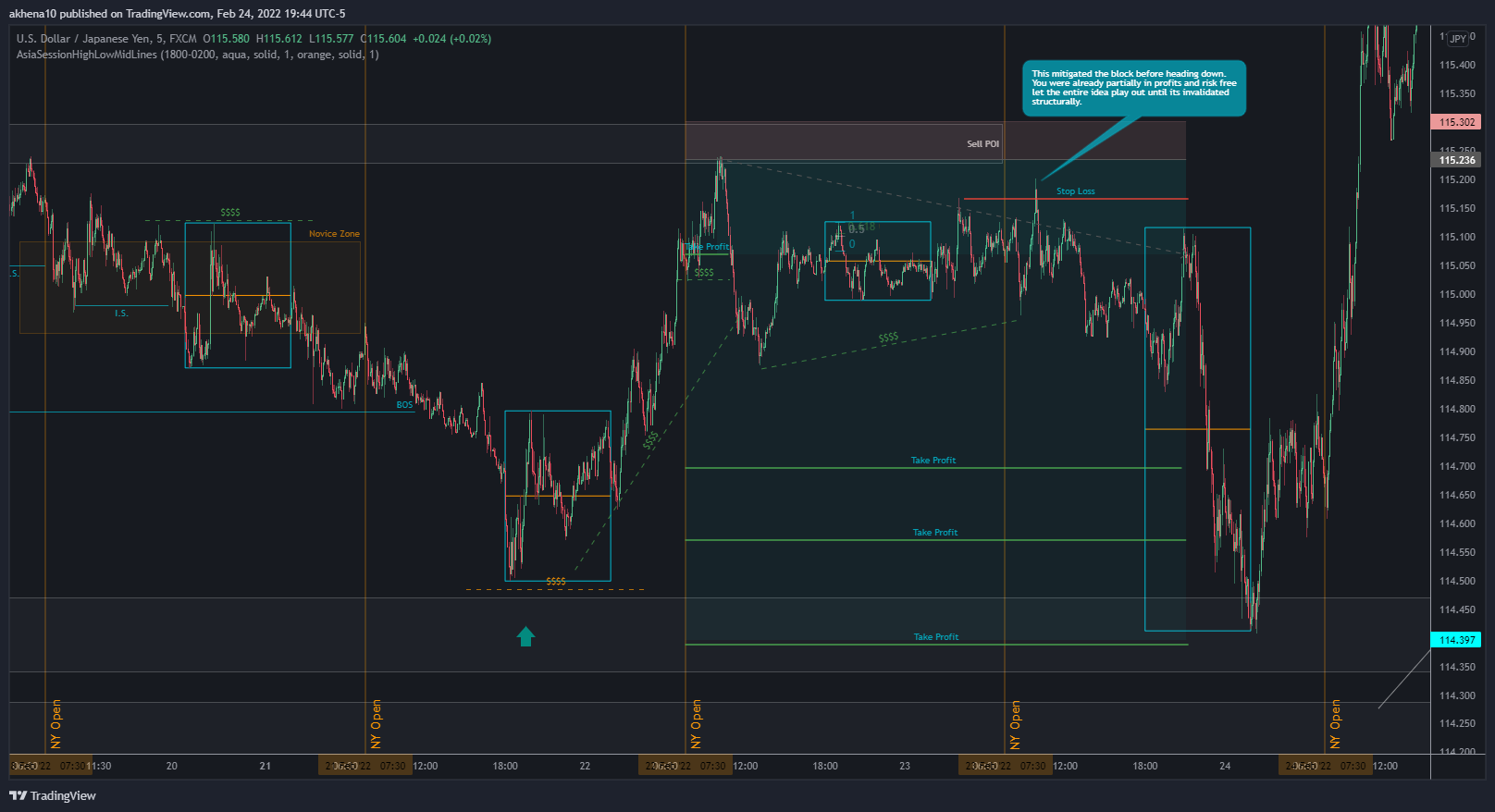Screen dimensions: 1495x812
Task: Click the TradingView logo at bottom left
Action: tap(53, 795)
